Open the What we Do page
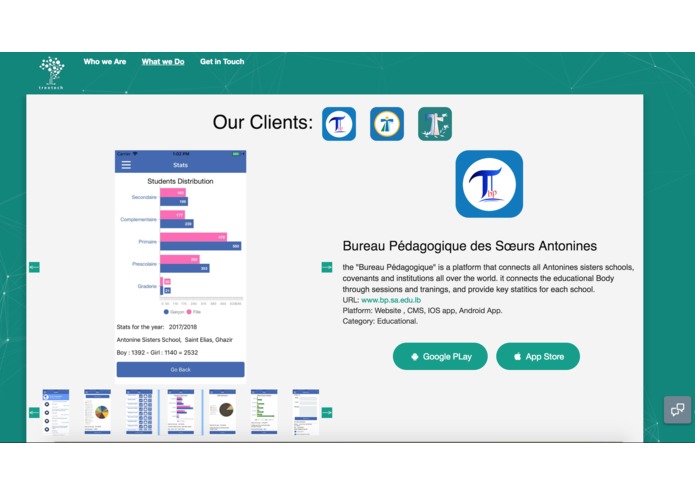This screenshot has height=494, width=695. pos(163,62)
